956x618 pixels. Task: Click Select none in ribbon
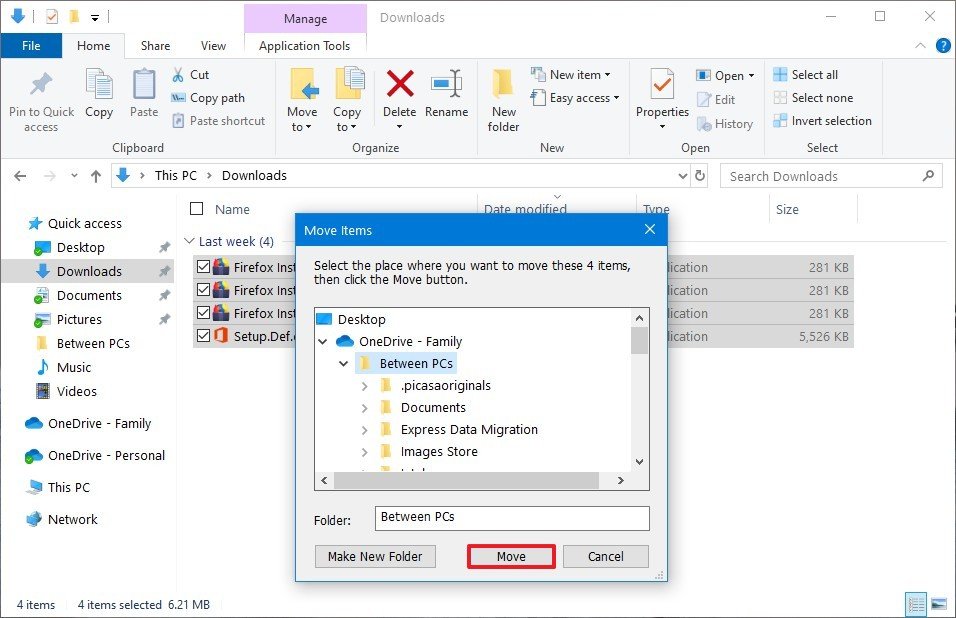[x=813, y=98]
